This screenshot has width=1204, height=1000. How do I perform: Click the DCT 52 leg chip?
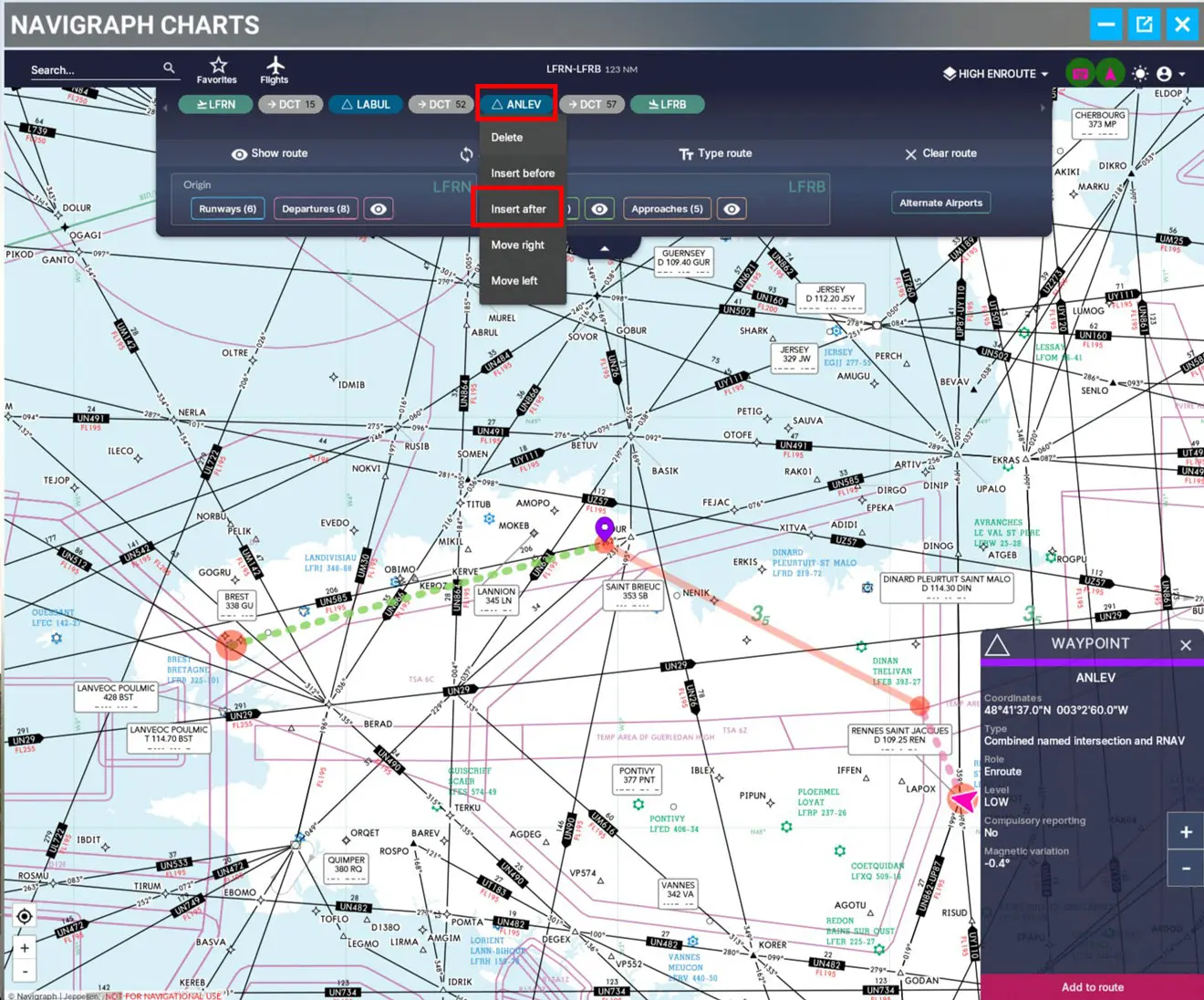tap(441, 105)
